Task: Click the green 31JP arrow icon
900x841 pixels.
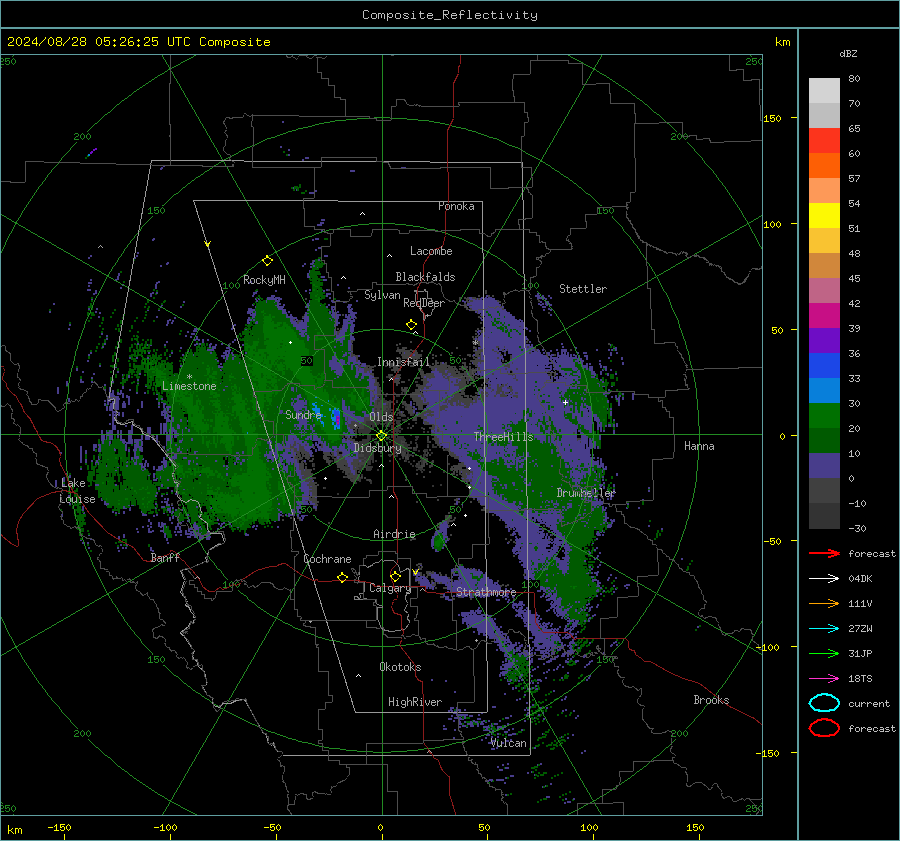Action: [x=824, y=653]
